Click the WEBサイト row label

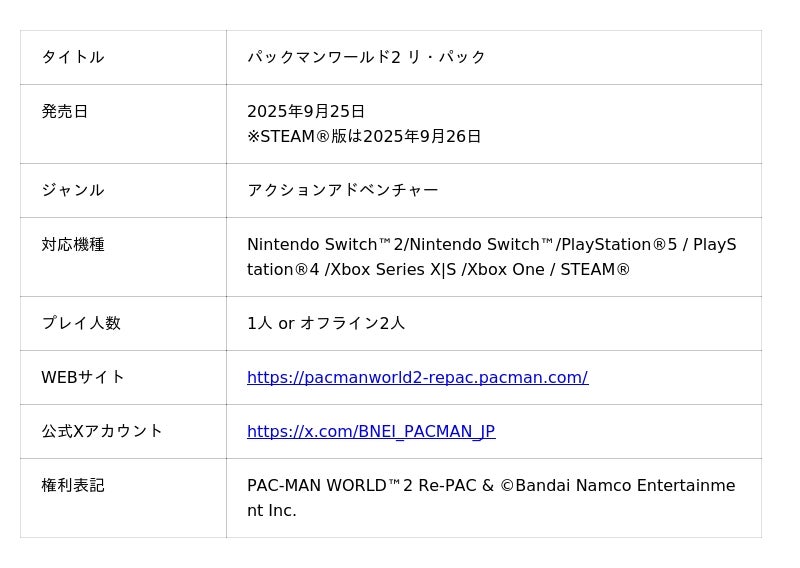pyautogui.click(x=83, y=377)
